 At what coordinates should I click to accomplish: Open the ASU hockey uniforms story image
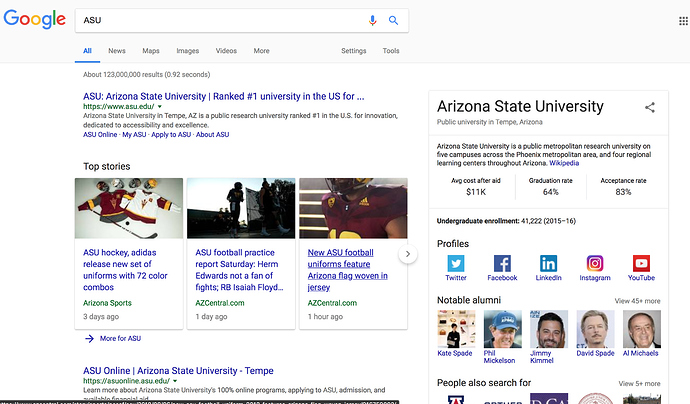click(x=129, y=208)
